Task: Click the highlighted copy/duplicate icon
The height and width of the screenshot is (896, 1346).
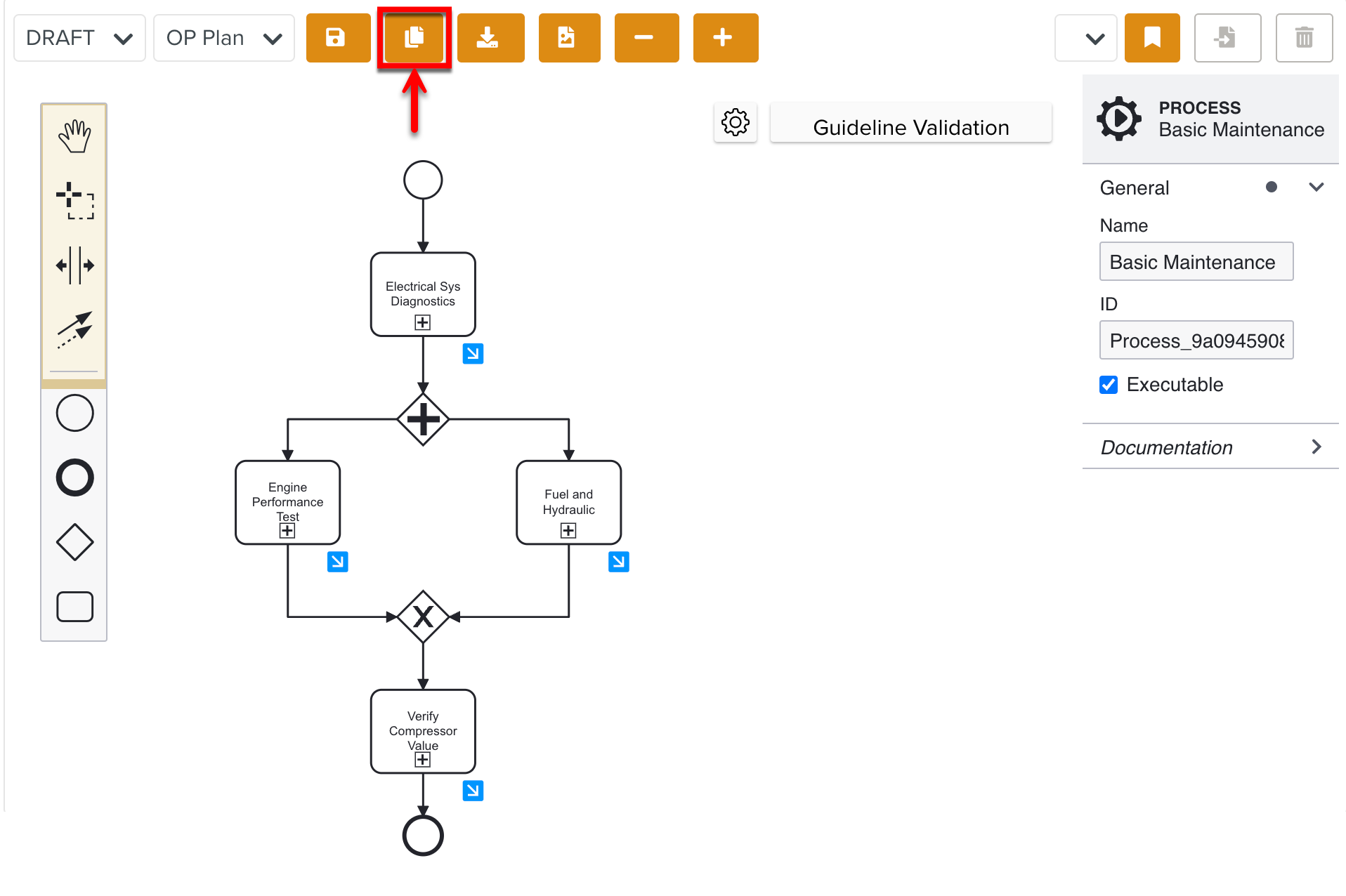Action: click(414, 38)
